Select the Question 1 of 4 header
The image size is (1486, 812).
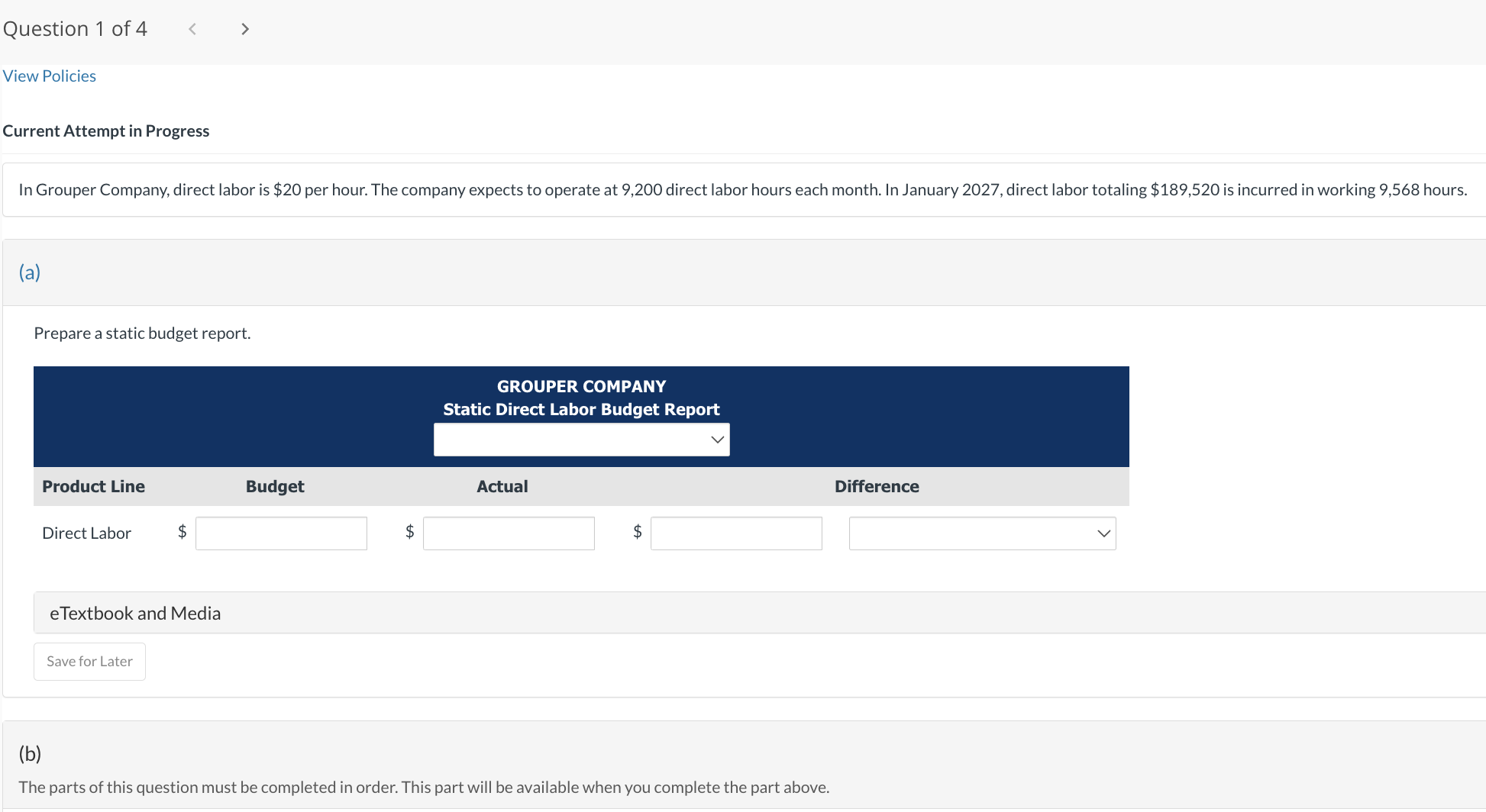click(75, 28)
